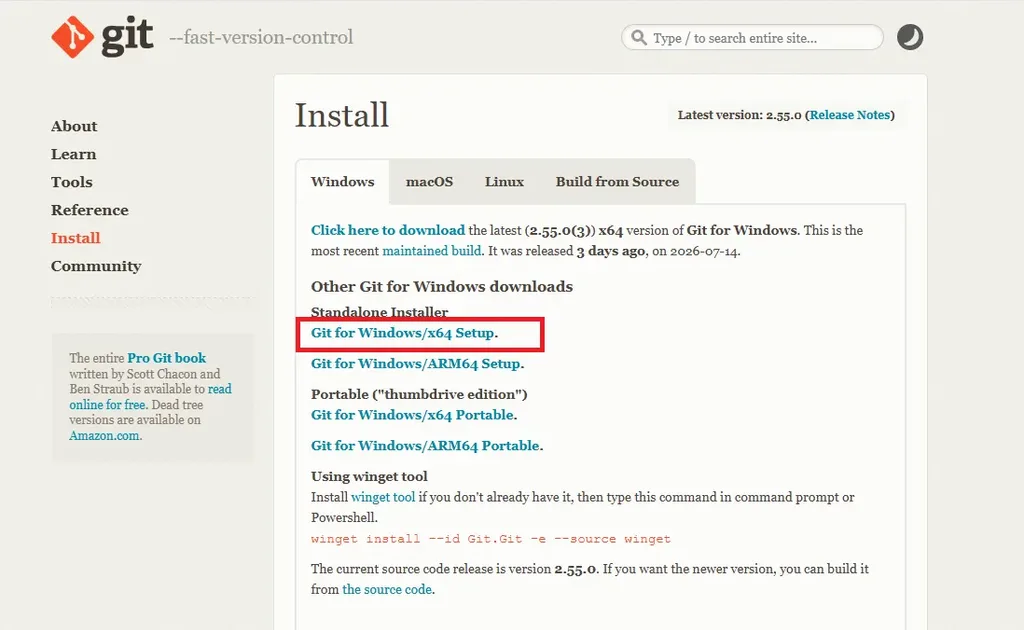The height and width of the screenshot is (630, 1024).
Task: Download Git for Windows/ARM64 Setup
Action: [416, 364]
